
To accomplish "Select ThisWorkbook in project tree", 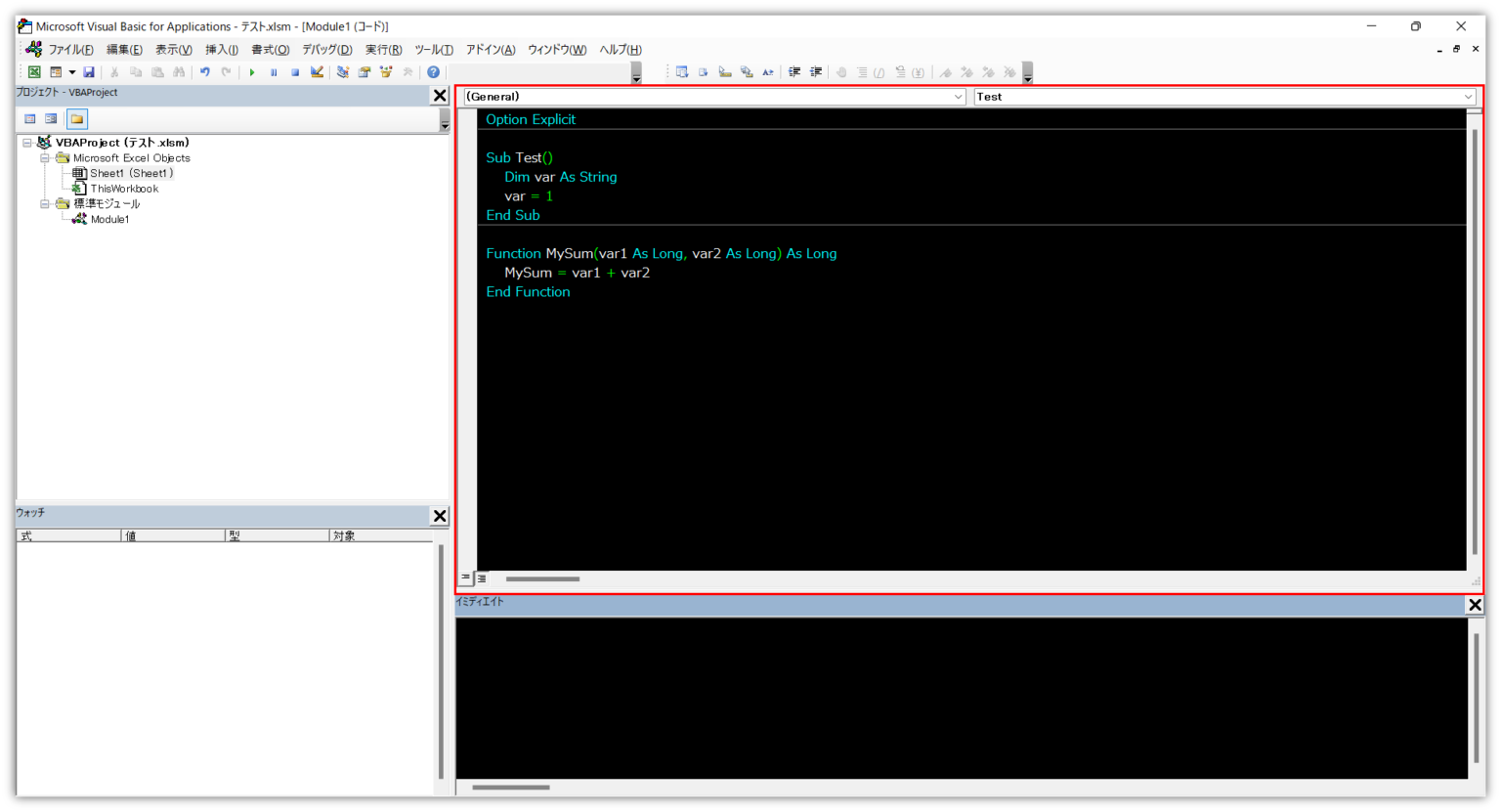I will pos(124,189).
